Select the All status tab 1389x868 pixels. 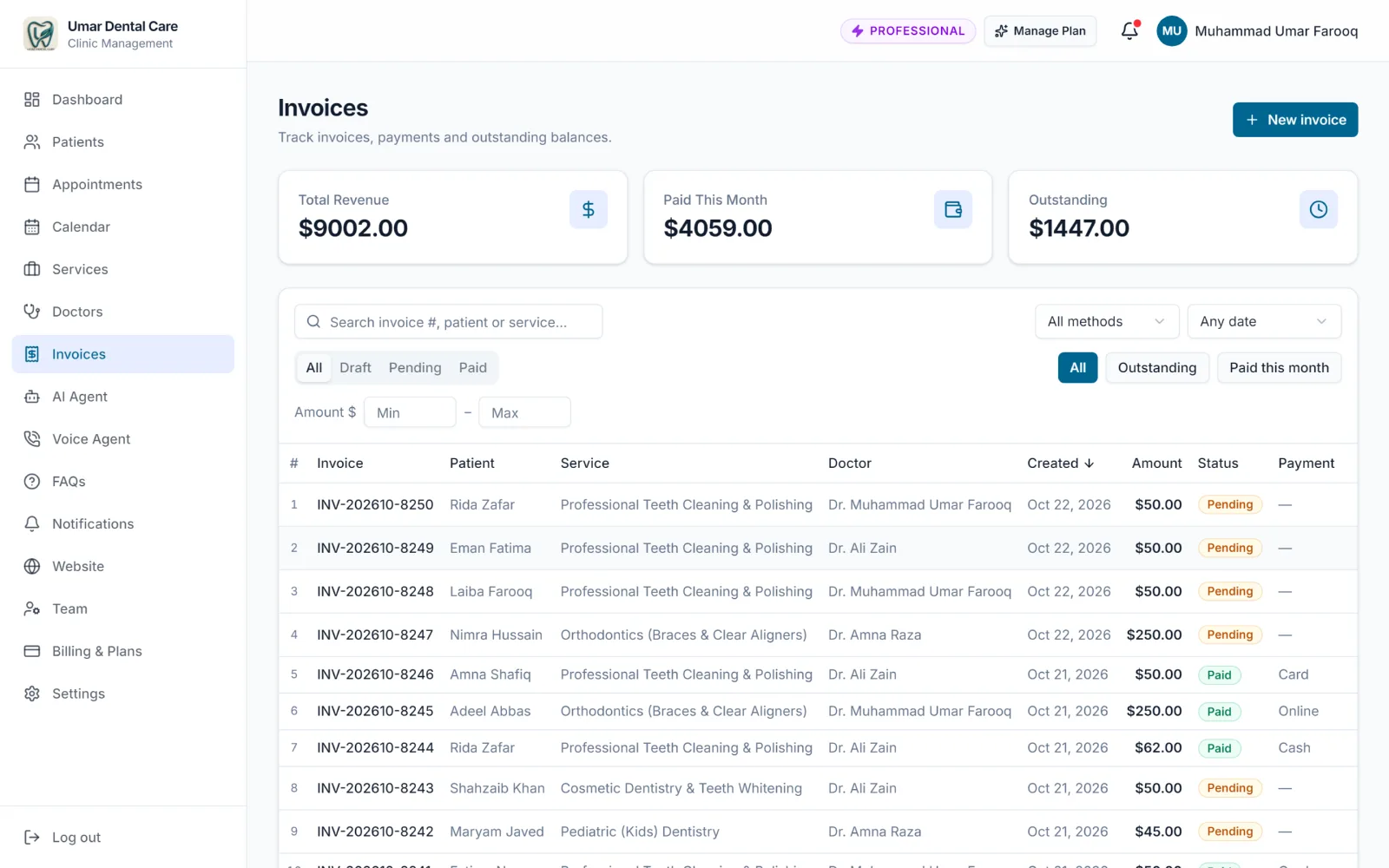click(314, 368)
